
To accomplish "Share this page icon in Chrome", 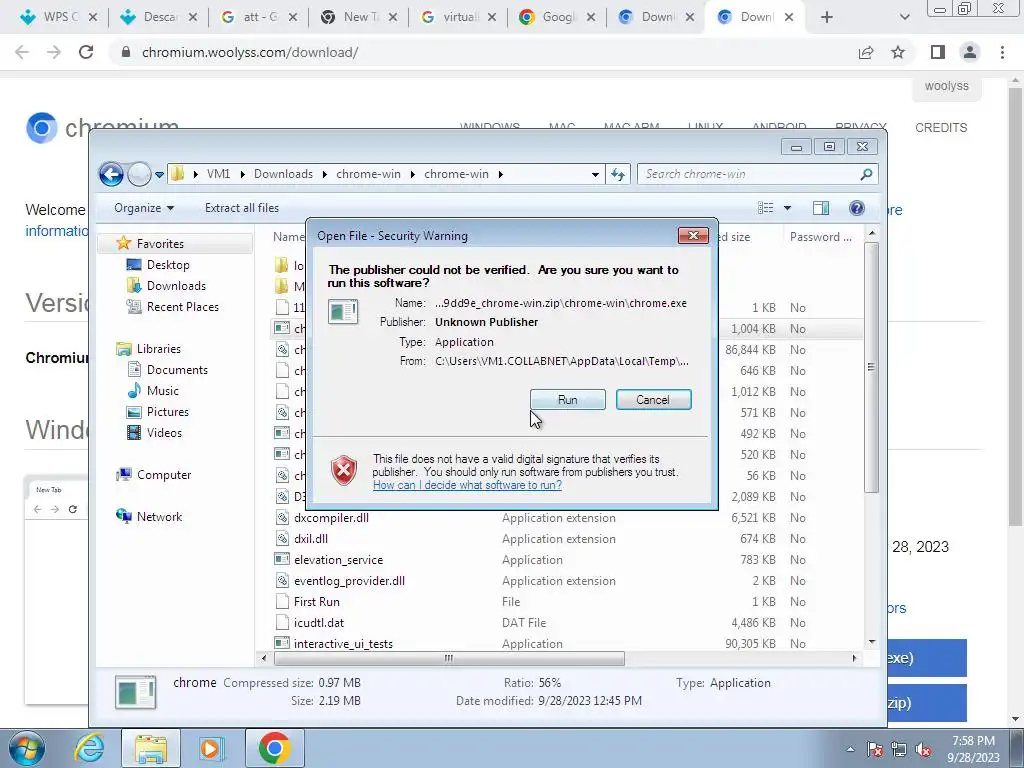I will click(866, 52).
